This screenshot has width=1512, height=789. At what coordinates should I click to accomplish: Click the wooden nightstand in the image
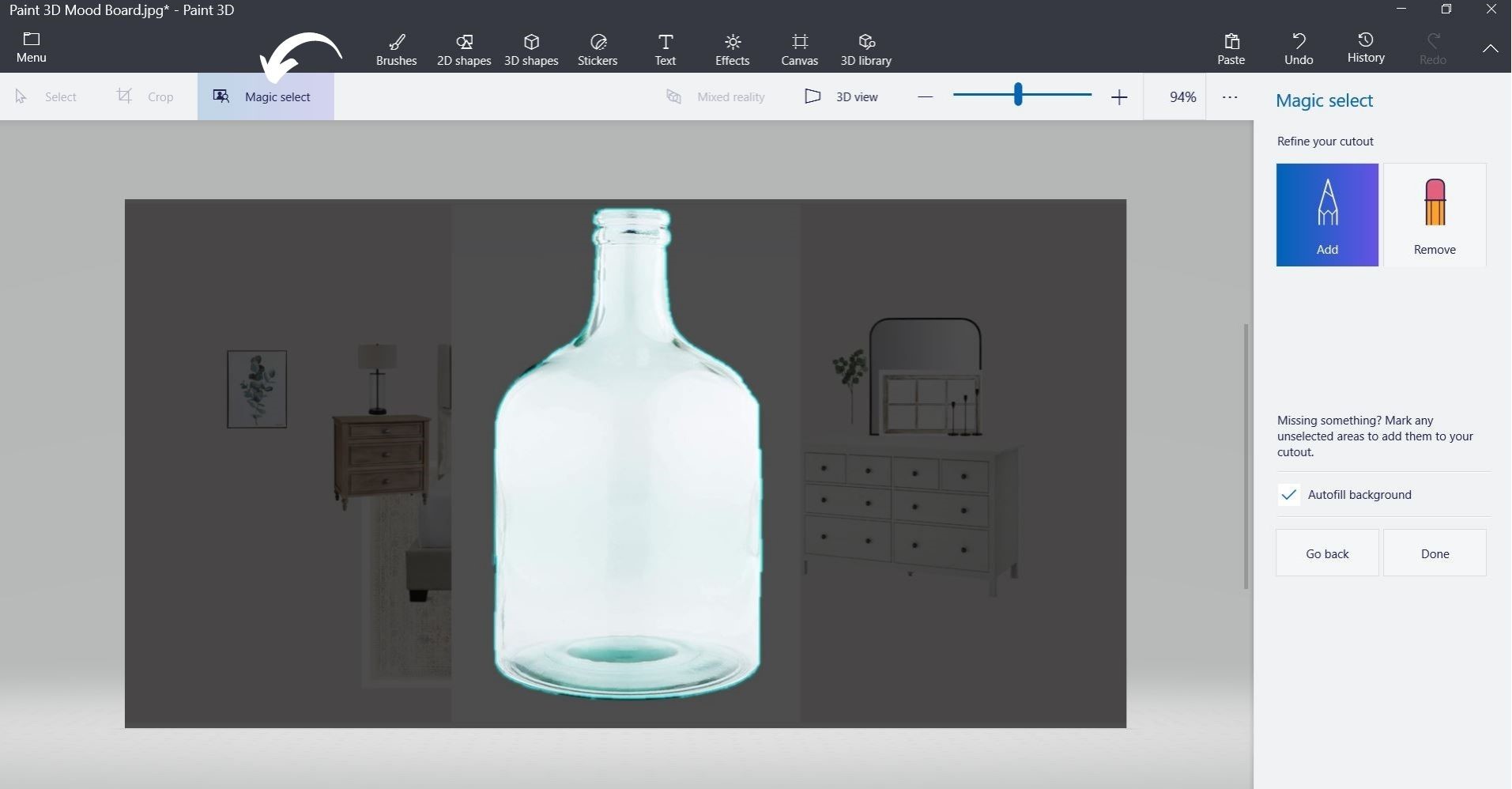[x=381, y=460]
